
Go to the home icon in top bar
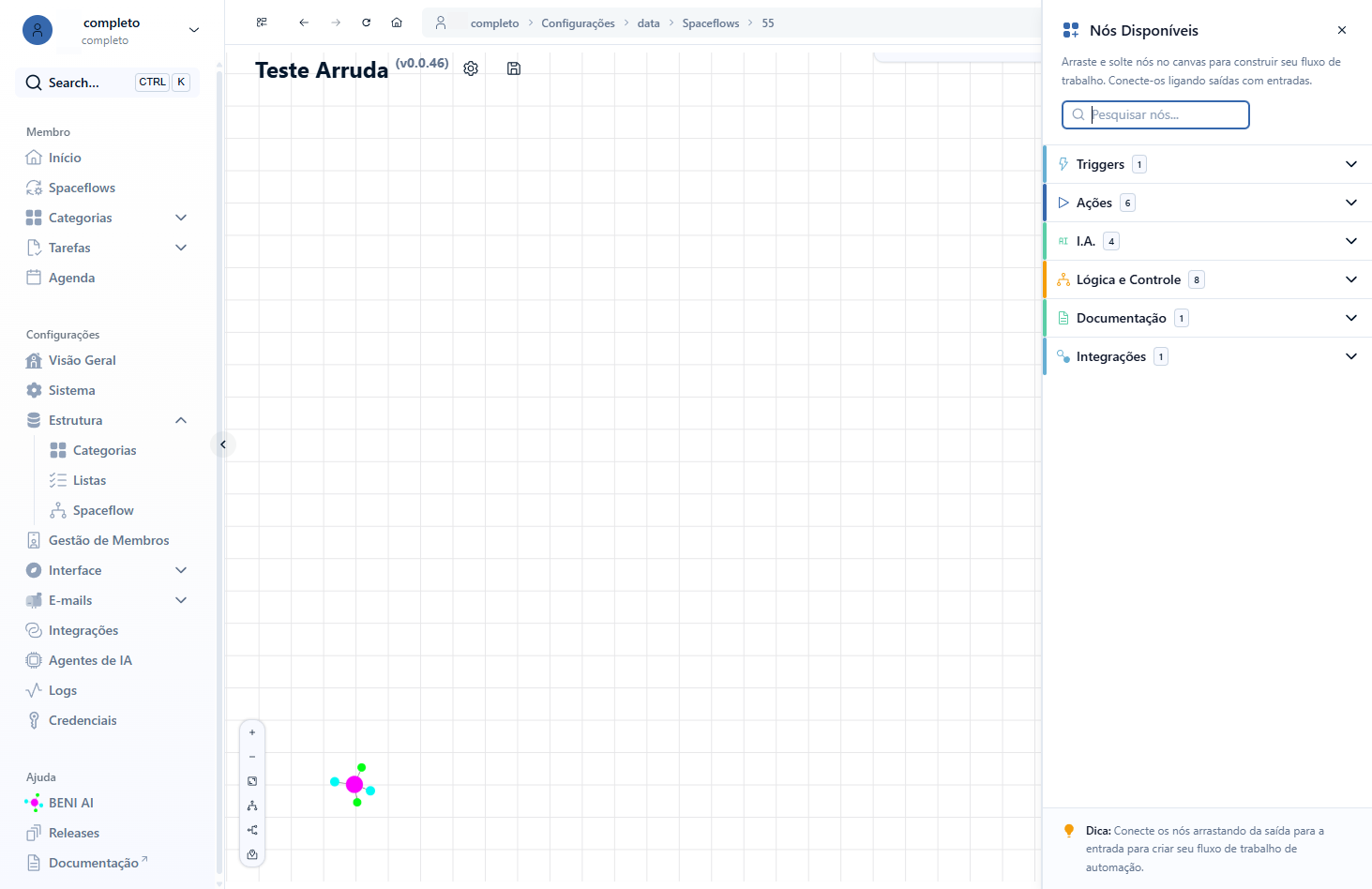tap(397, 23)
